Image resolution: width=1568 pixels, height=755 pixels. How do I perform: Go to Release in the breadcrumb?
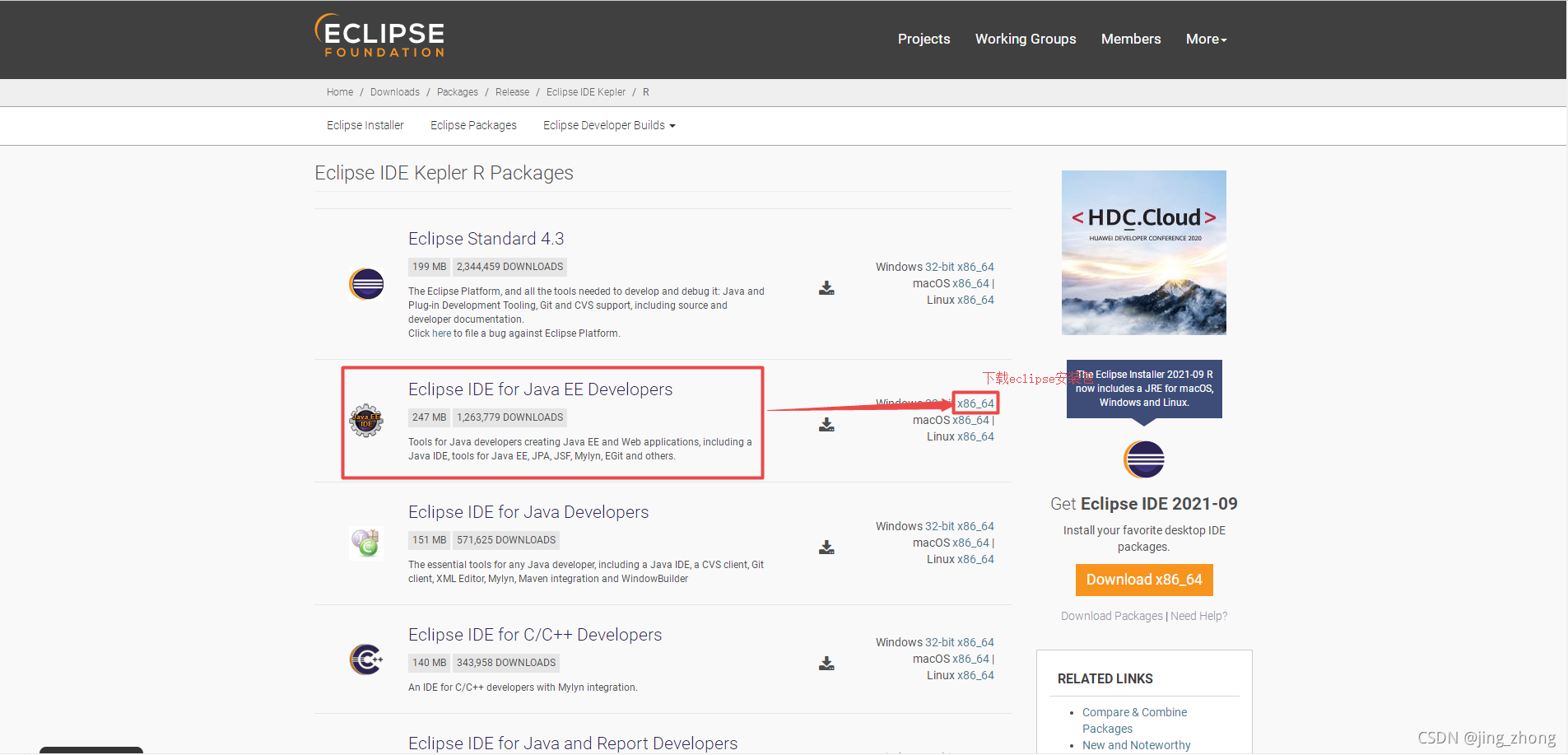pyautogui.click(x=512, y=92)
